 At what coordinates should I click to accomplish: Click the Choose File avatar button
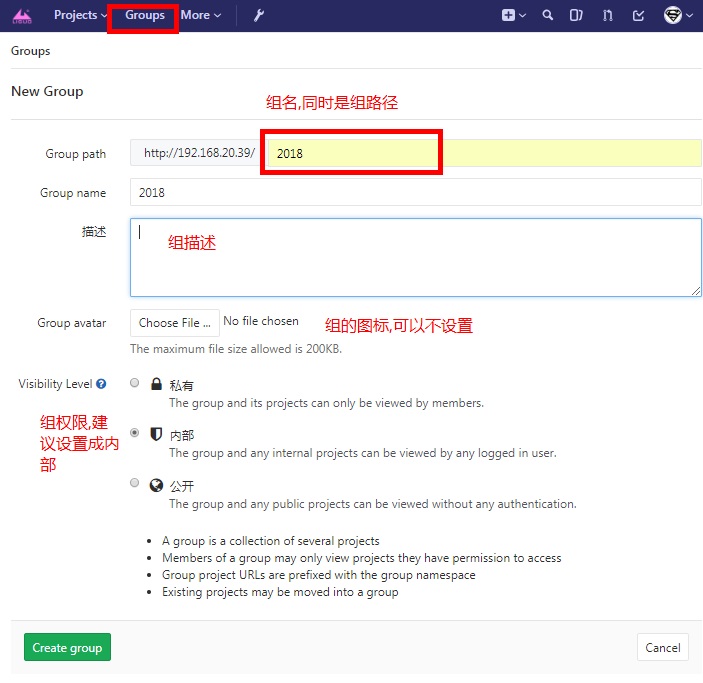coord(174,322)
